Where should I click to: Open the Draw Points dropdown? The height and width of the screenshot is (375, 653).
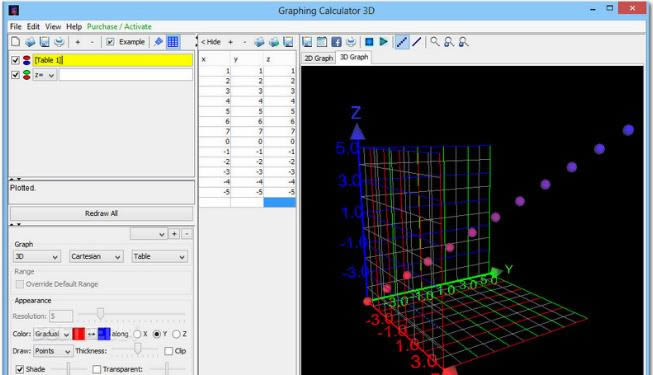pyautogui.click(x=53, y=351)
